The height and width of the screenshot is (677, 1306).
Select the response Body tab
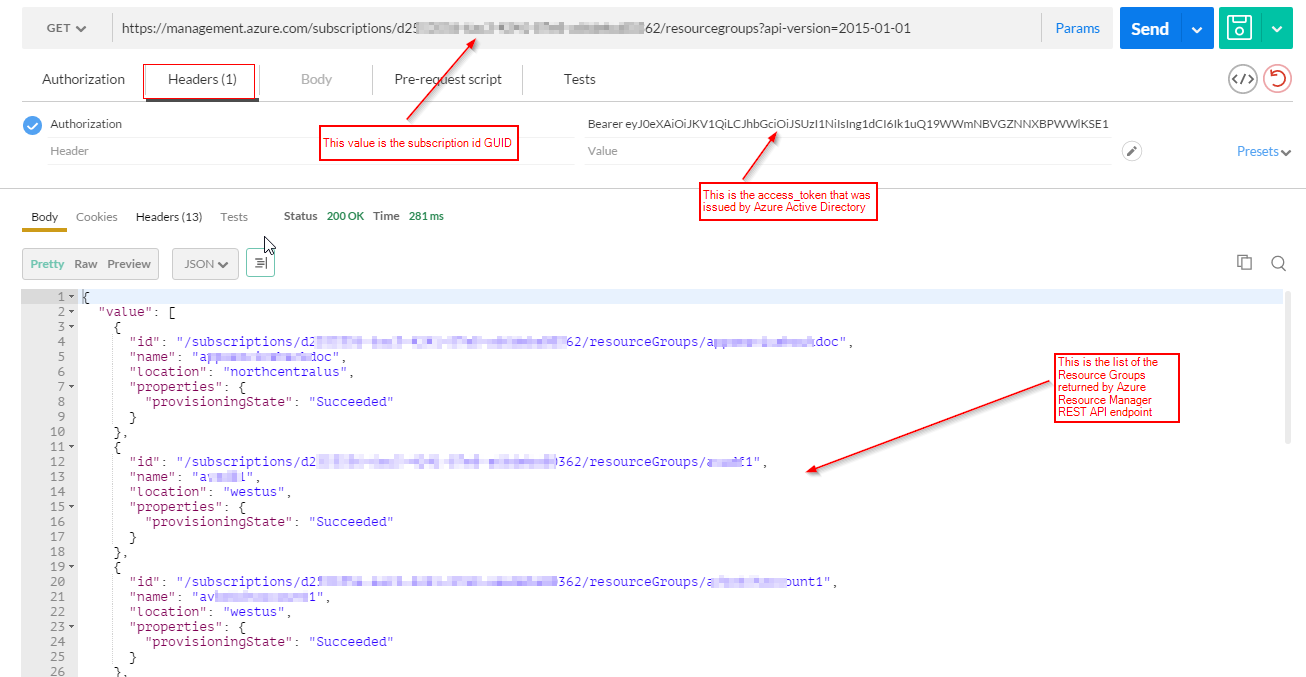click(45, 217)
